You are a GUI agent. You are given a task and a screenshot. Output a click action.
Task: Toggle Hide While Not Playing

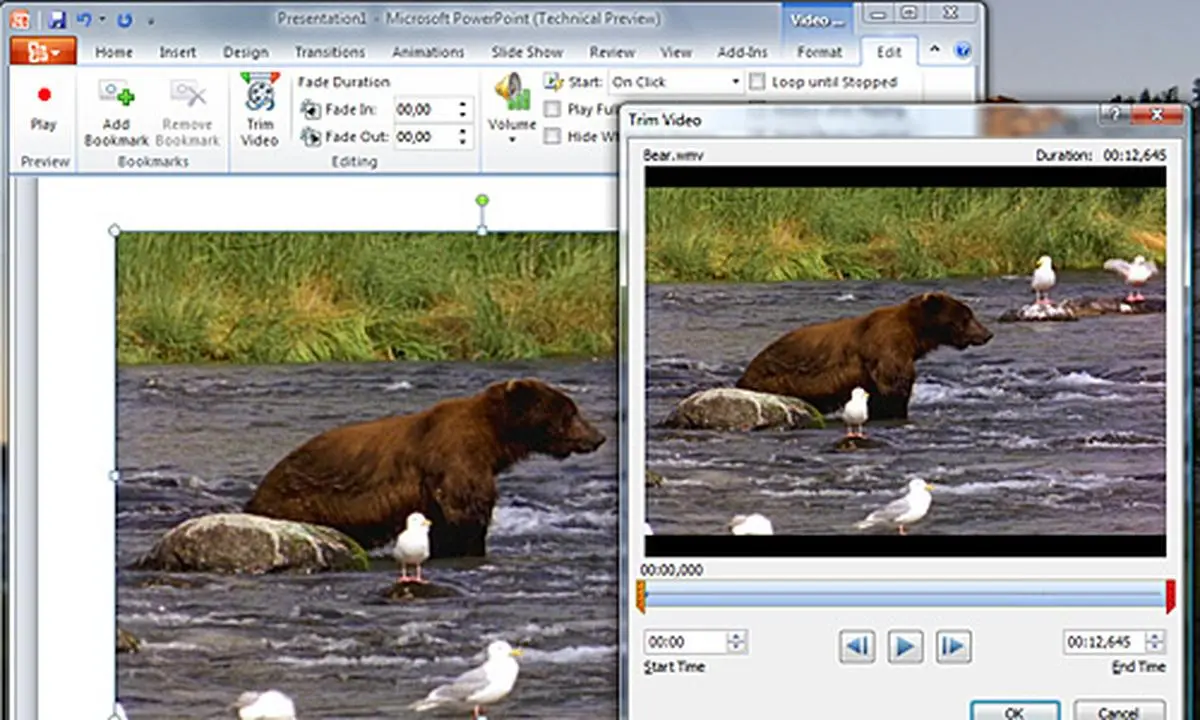[x=553, y=136]
